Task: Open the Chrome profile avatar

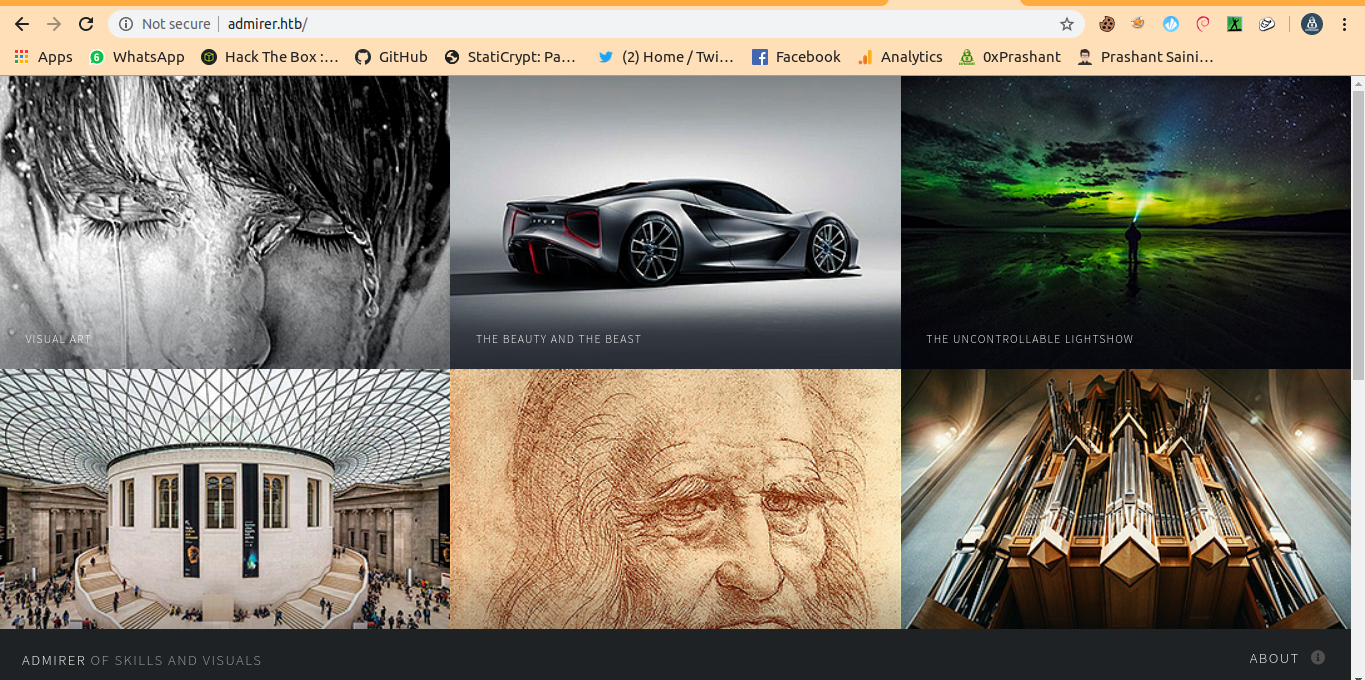Action: [1312, 24]
